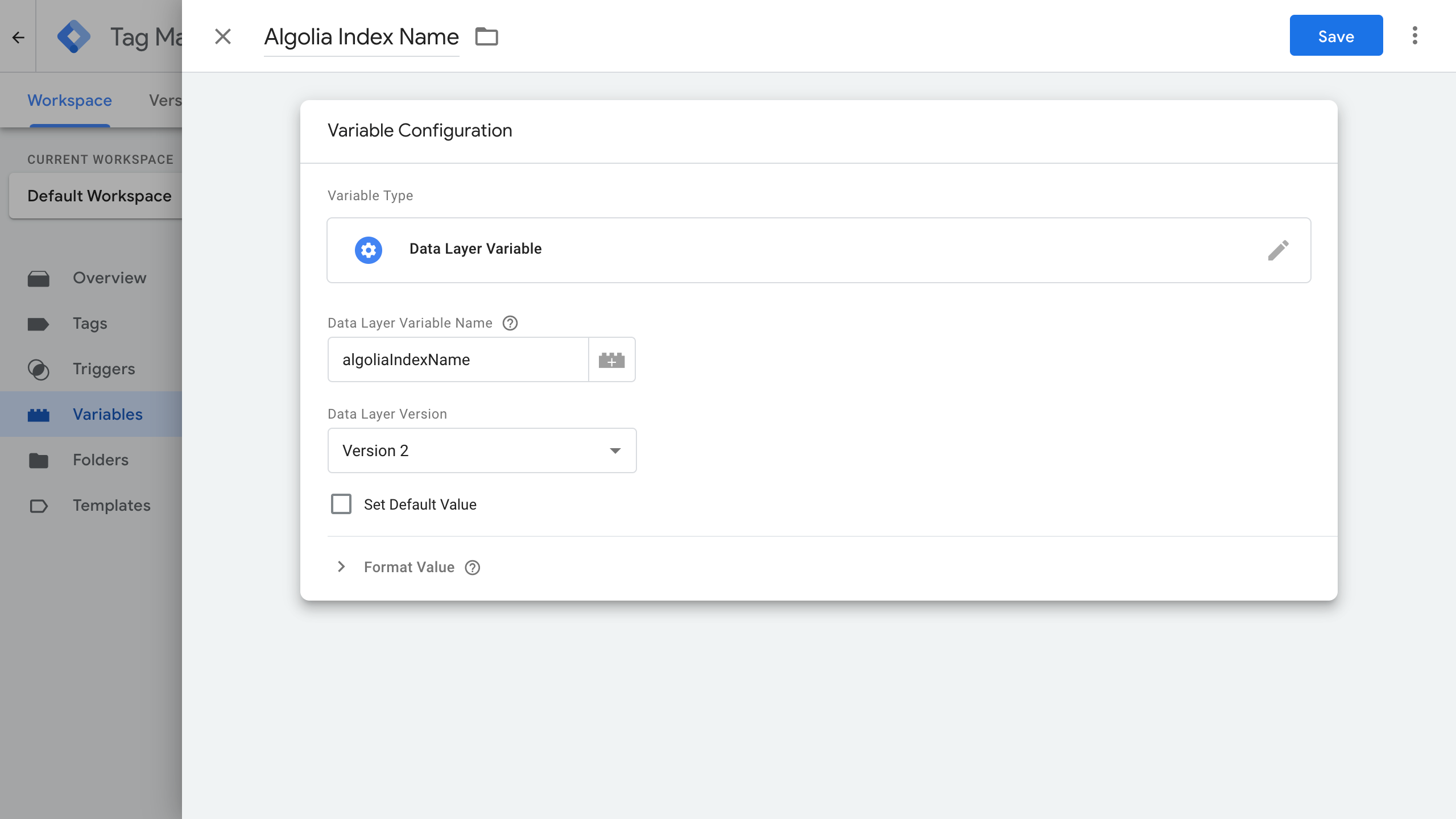Viewport: 1456px width, 819px height.
Task: Click the block/brick icon next to variable name field
Action: [x=611, y=360]
